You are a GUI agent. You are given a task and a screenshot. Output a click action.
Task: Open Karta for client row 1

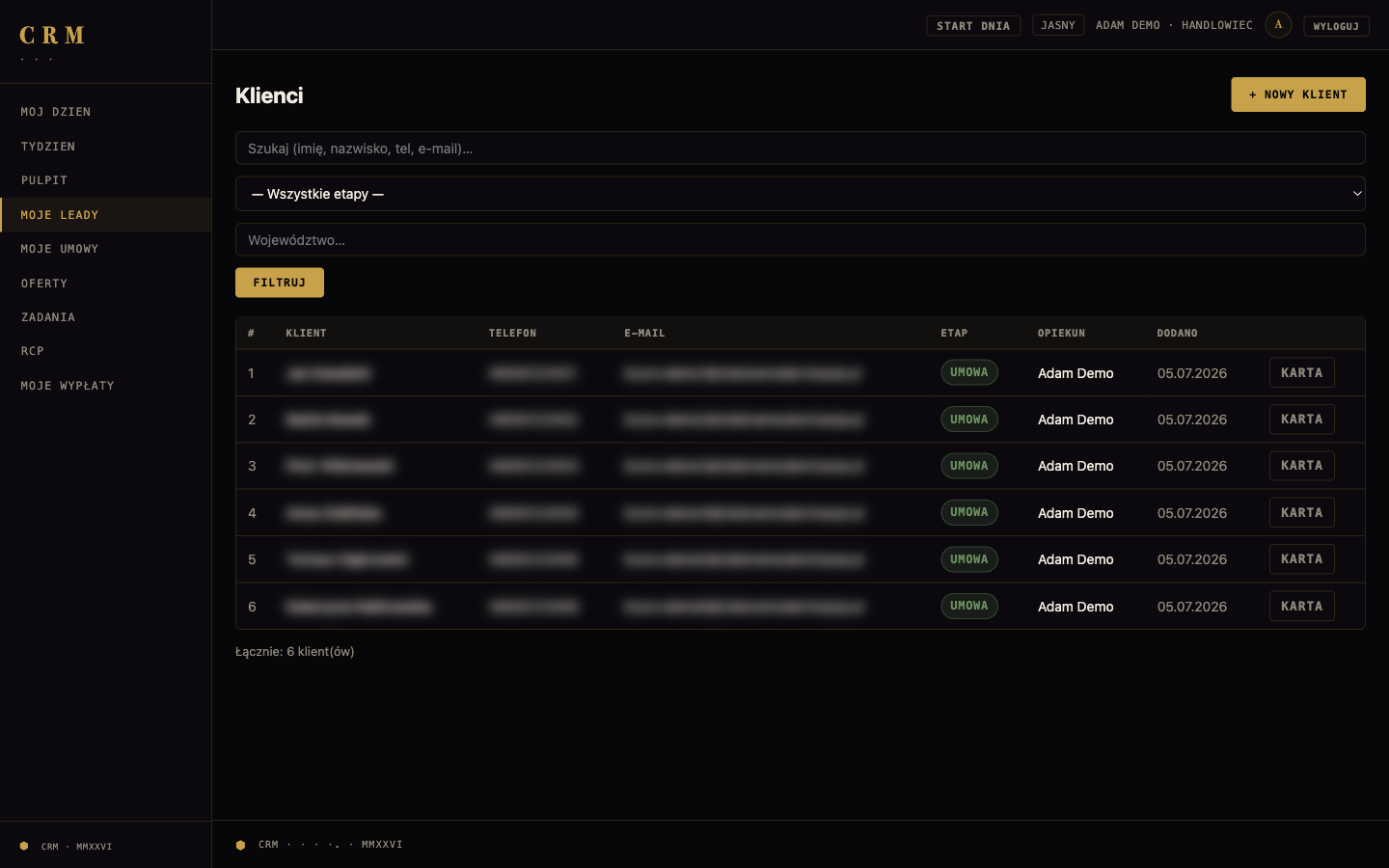tap(1301, 372)
